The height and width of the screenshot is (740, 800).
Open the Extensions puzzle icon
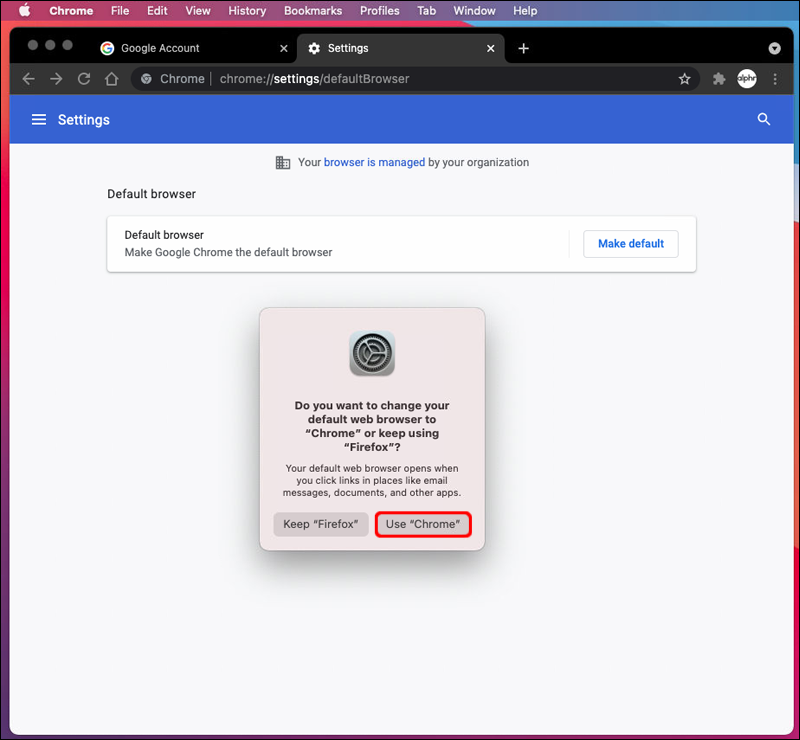click(719, 79)
